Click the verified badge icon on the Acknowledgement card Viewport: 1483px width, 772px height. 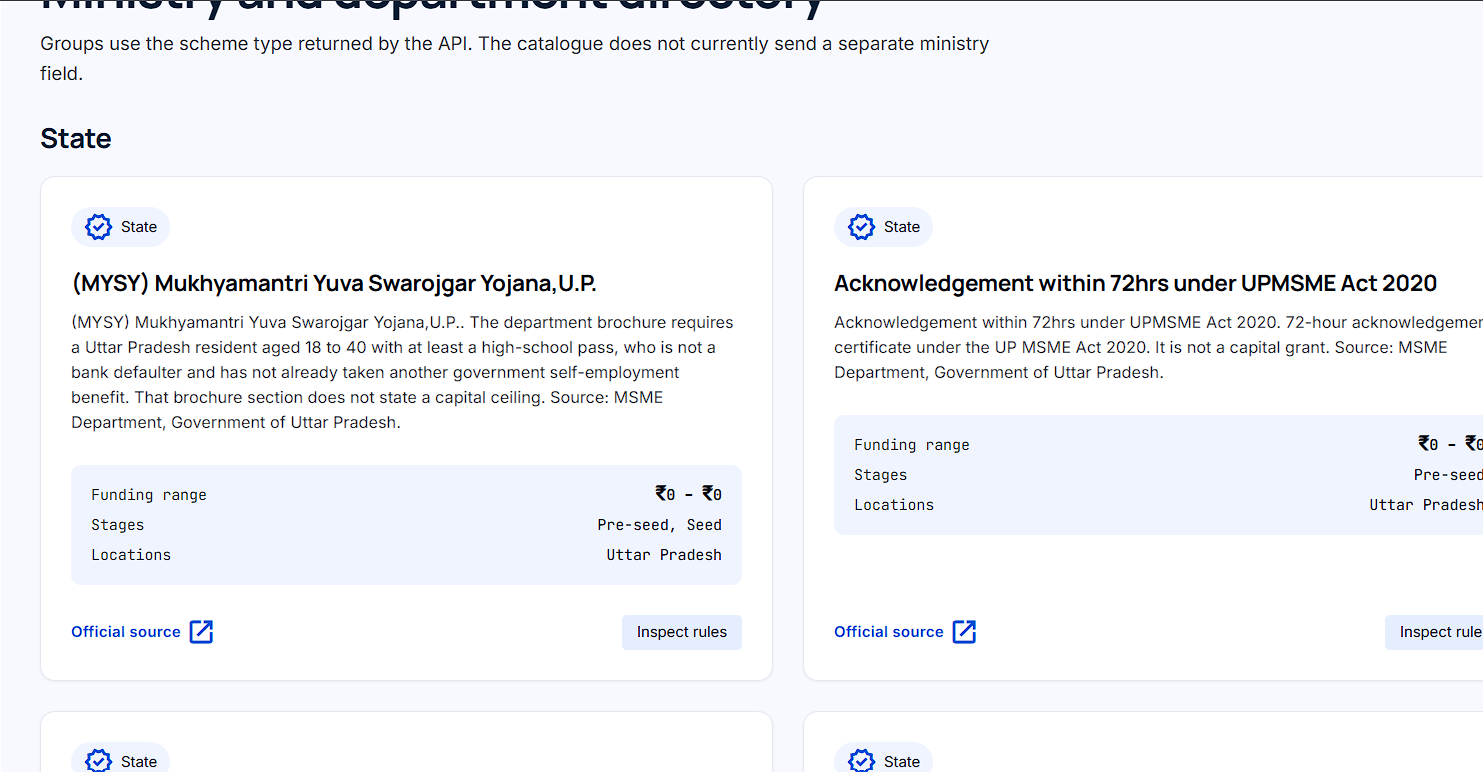coord(861,227)
